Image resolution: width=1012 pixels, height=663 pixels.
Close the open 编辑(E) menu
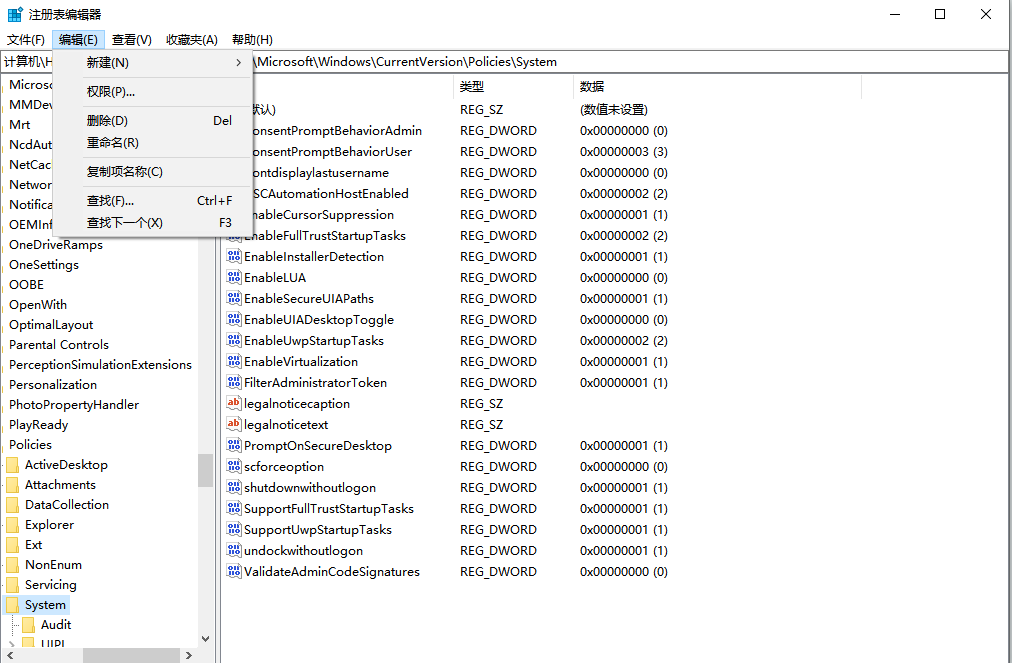[78, 40]
